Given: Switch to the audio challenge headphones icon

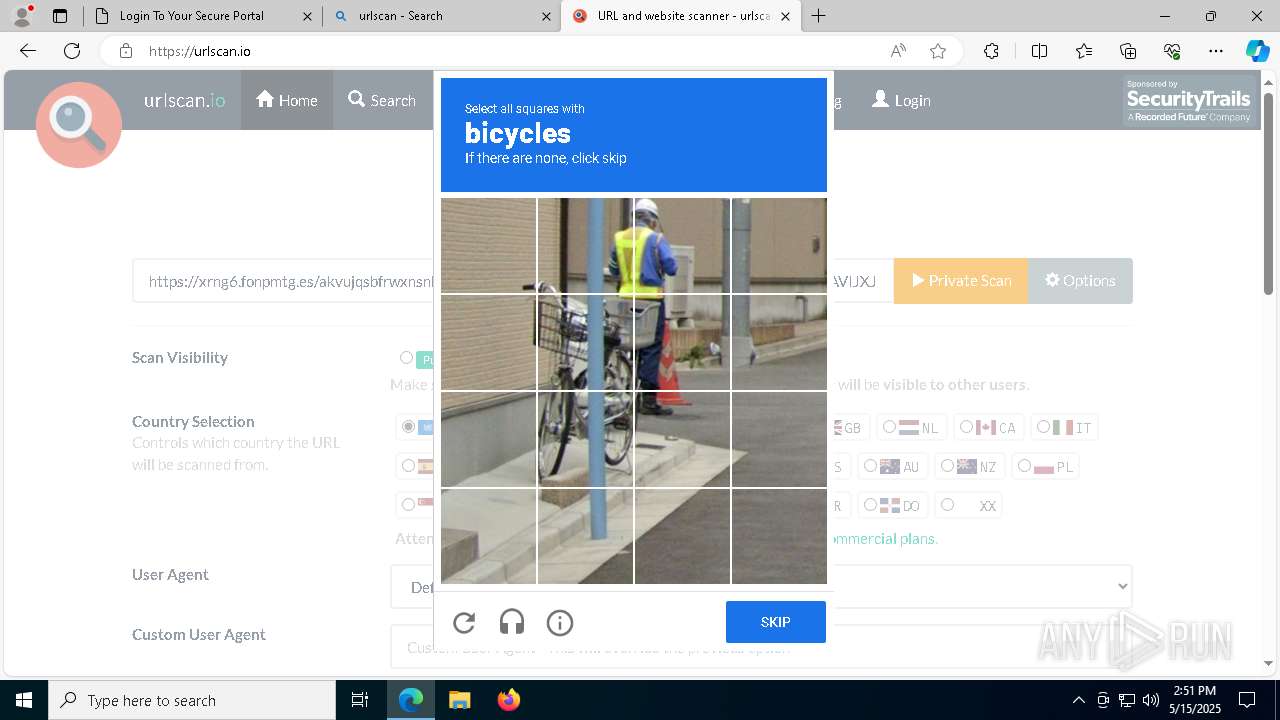Looking at the screenshot, I should click(x=512, y=623).
